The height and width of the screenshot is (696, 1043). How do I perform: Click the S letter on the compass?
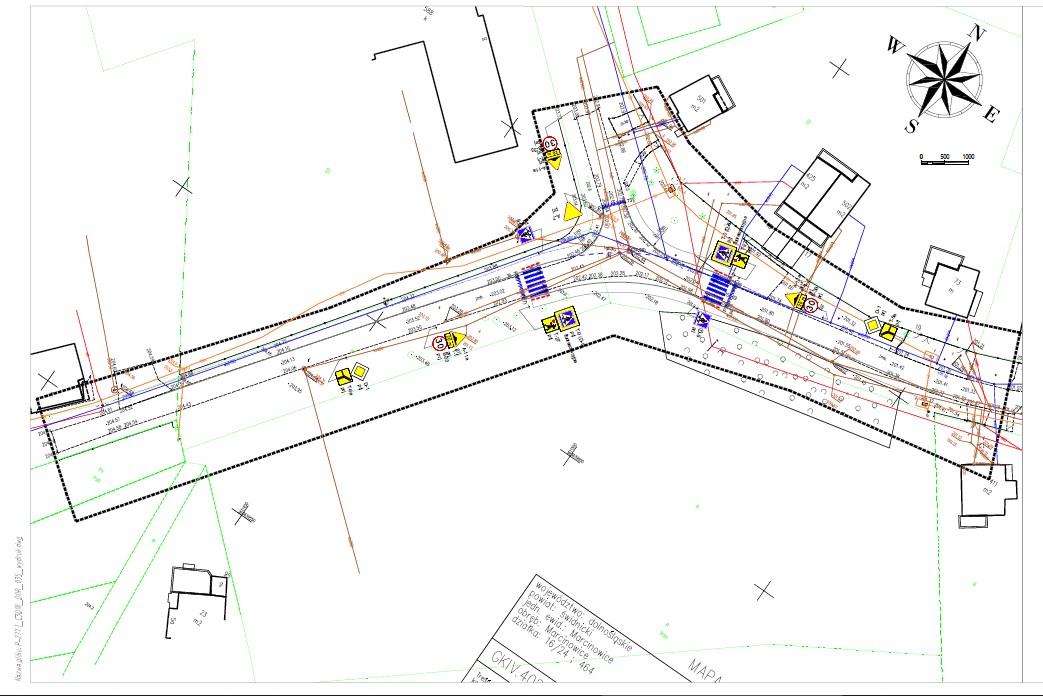[x=911, y=126]
